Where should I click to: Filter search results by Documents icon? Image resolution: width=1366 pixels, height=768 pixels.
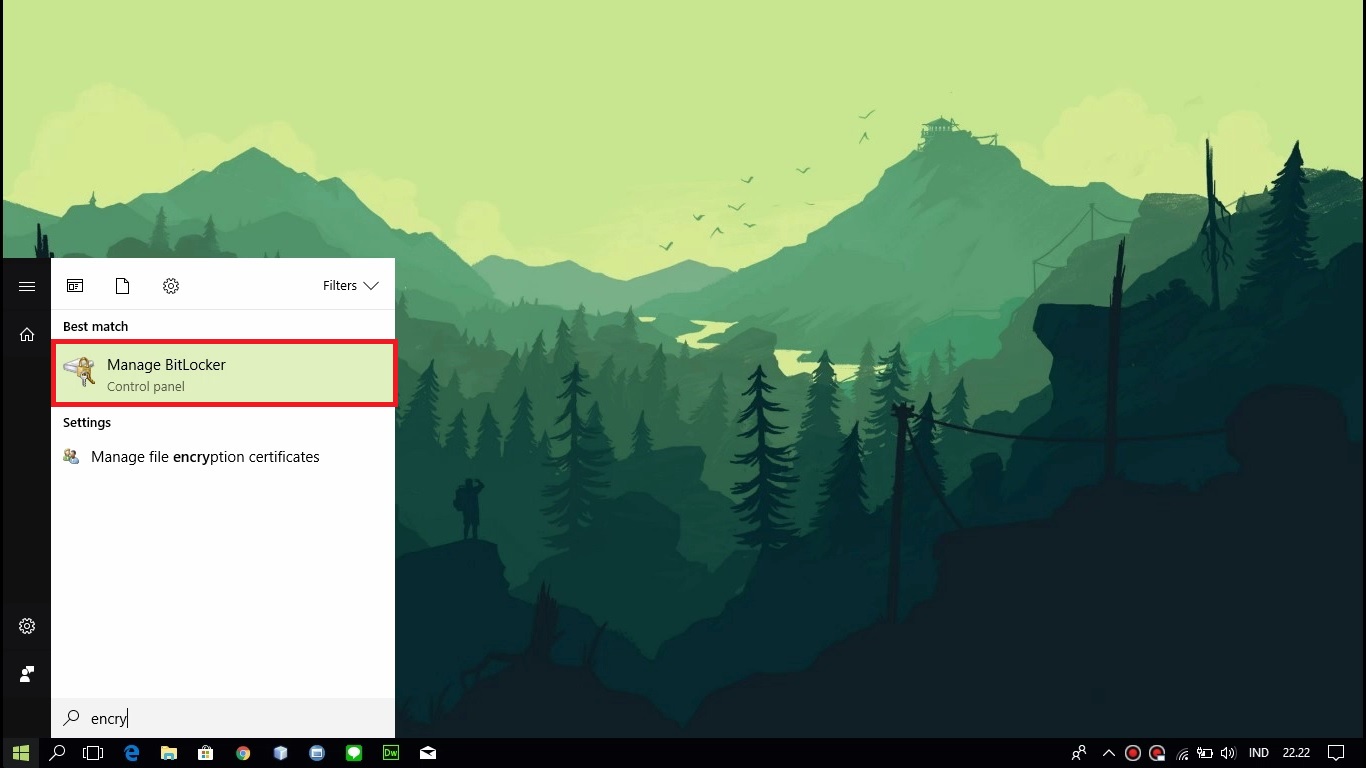pos(123,286)
